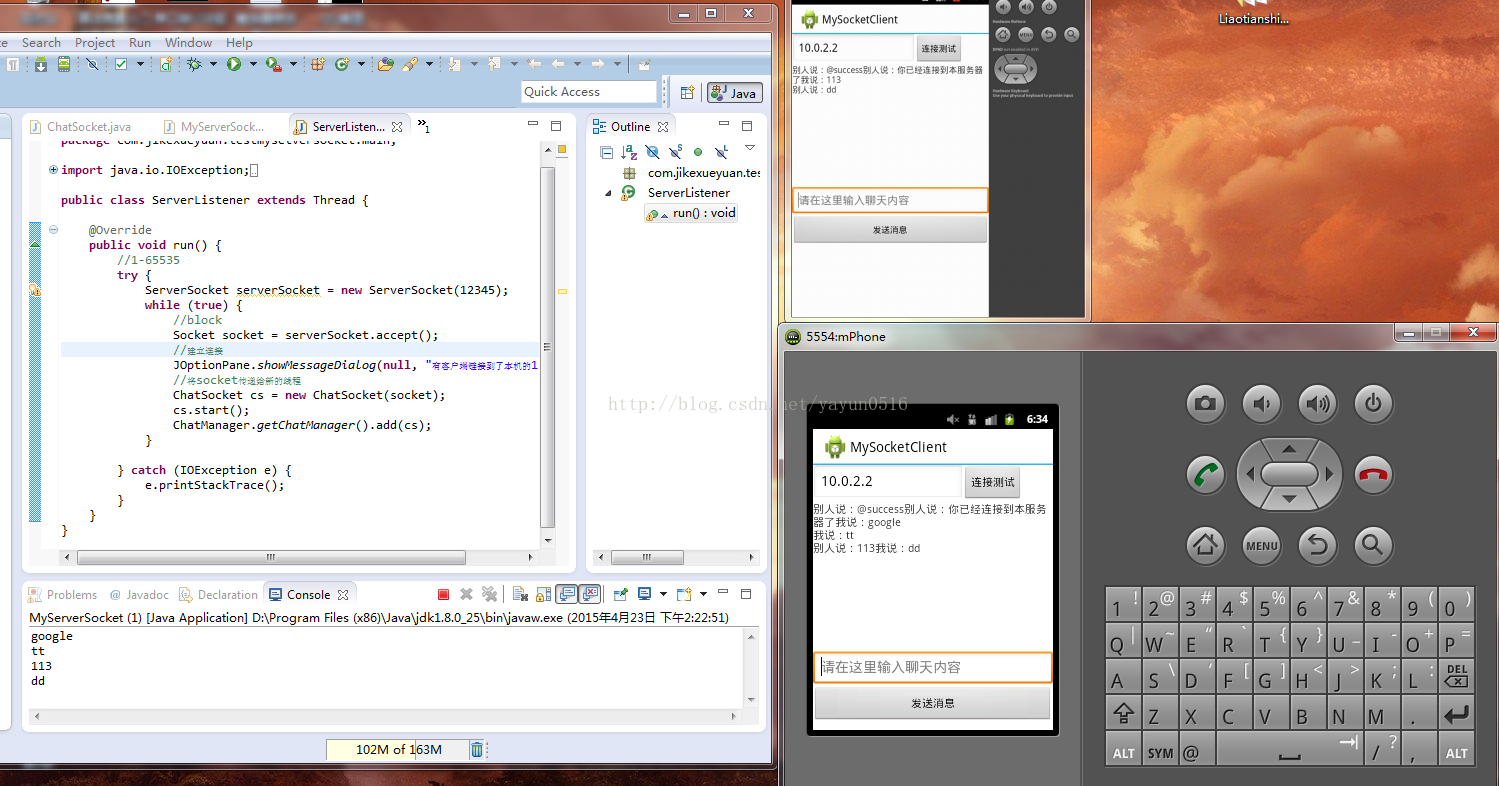
Task: Click the green Run launch icon
Action: [x=234, y=64]
